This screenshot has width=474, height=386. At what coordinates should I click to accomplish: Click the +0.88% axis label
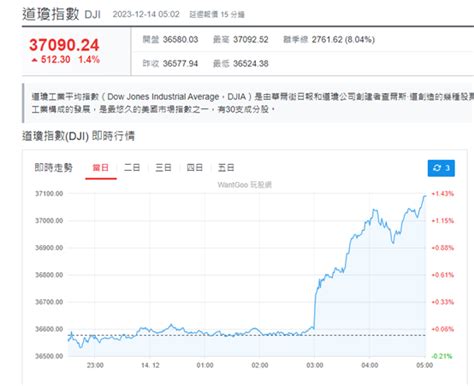point(443,248)
